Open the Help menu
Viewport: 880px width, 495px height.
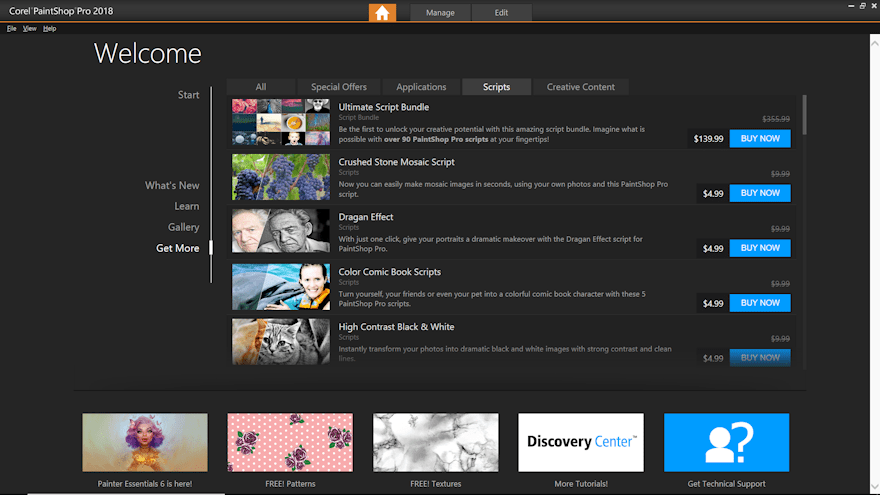(x=50, y=29)
